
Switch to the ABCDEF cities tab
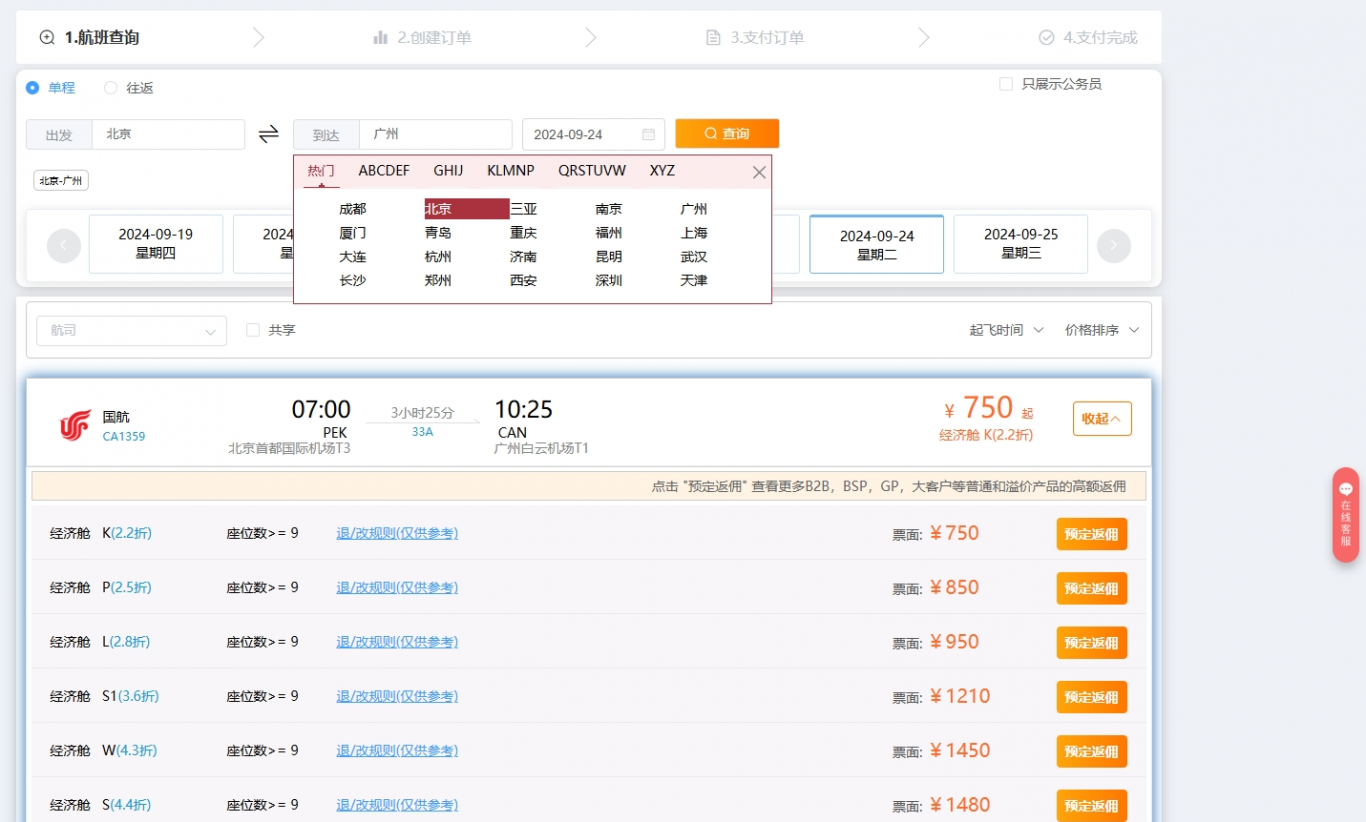[x=384, y=171]
